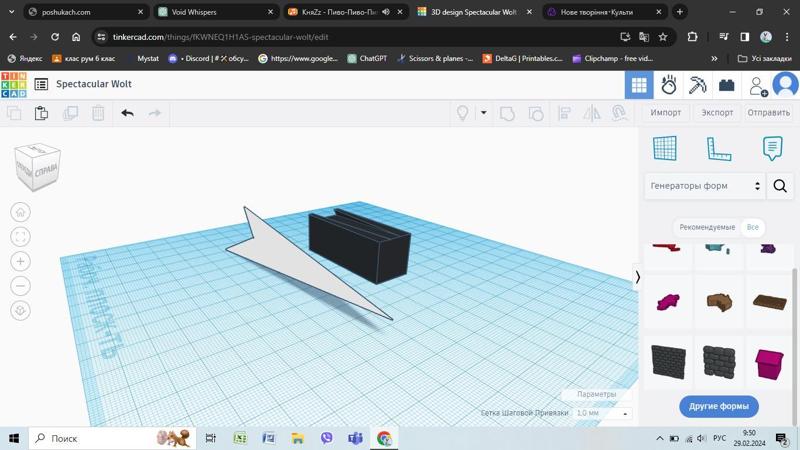Switch shapes filter to Все
Viewport: 800px width, 450px height.
(753, 227)
